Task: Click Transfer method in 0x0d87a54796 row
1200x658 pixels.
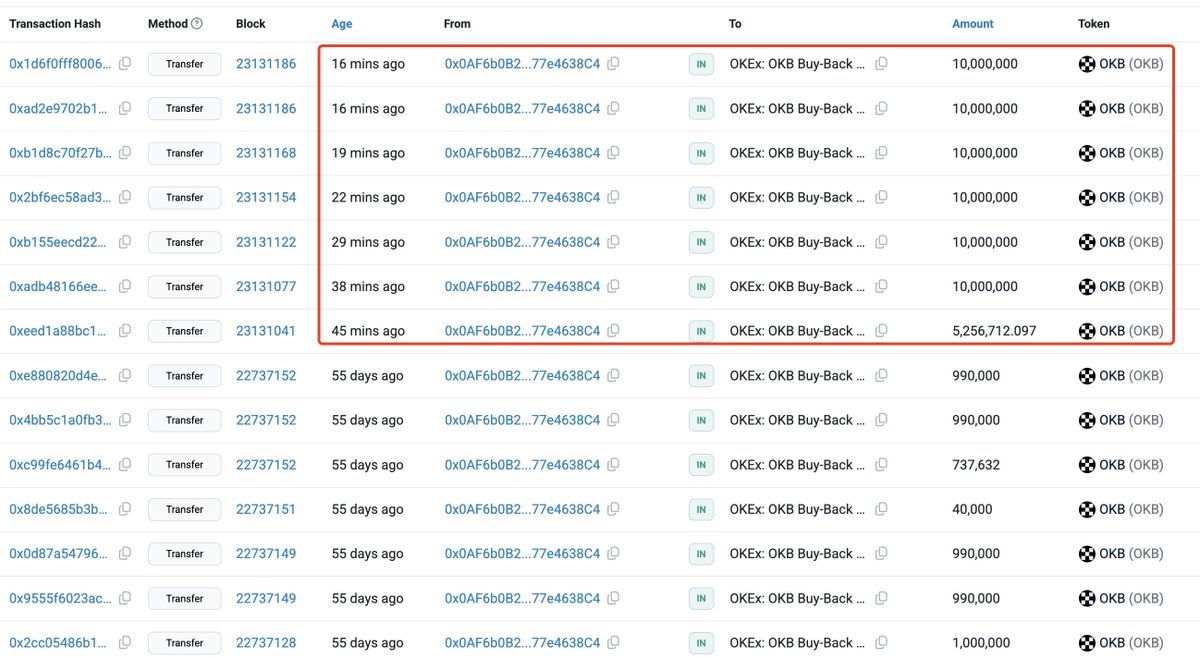Action: pos(184,554)
